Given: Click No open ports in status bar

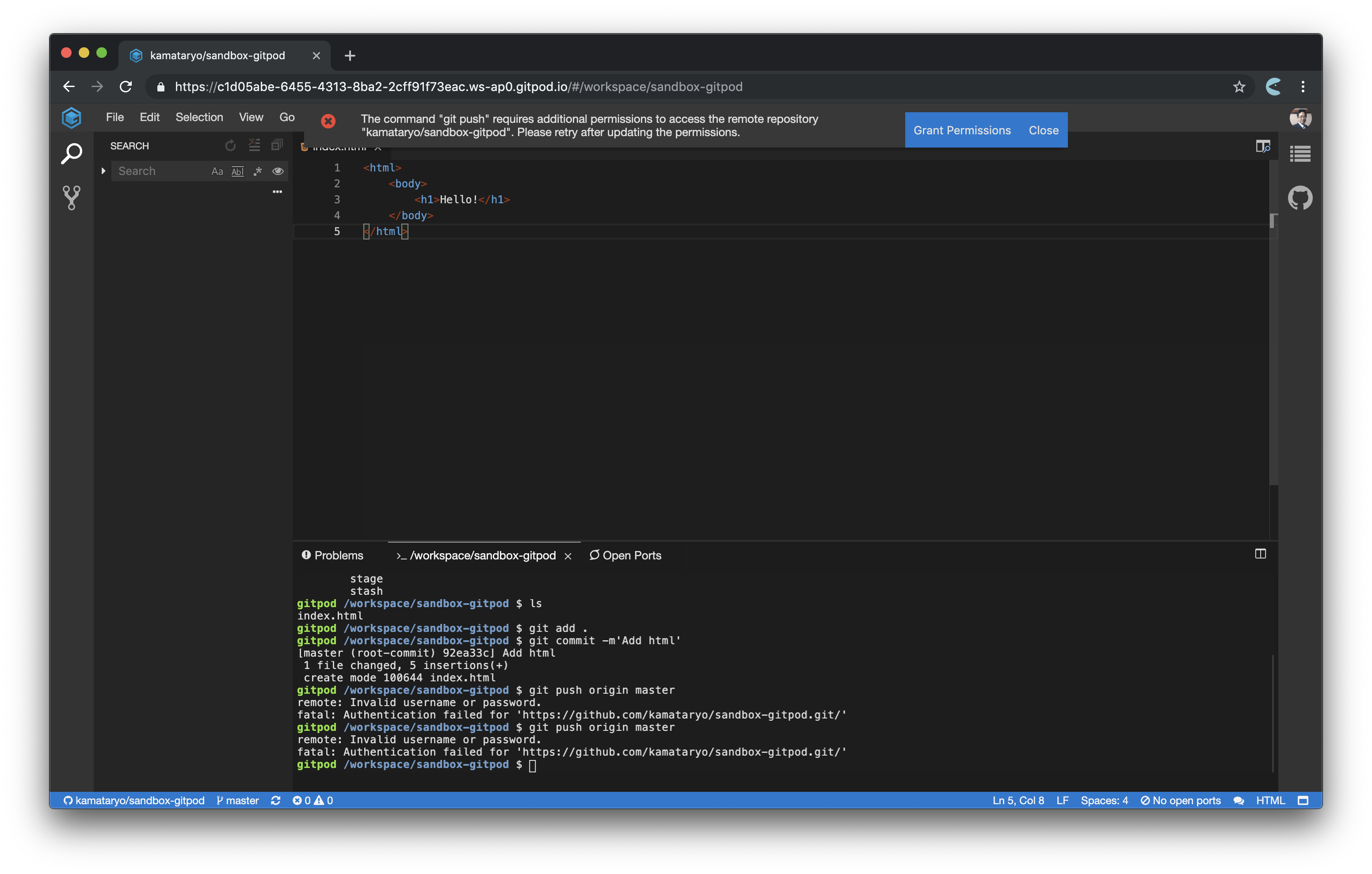Looking at the screenshot, I should tap(1180, 800).
